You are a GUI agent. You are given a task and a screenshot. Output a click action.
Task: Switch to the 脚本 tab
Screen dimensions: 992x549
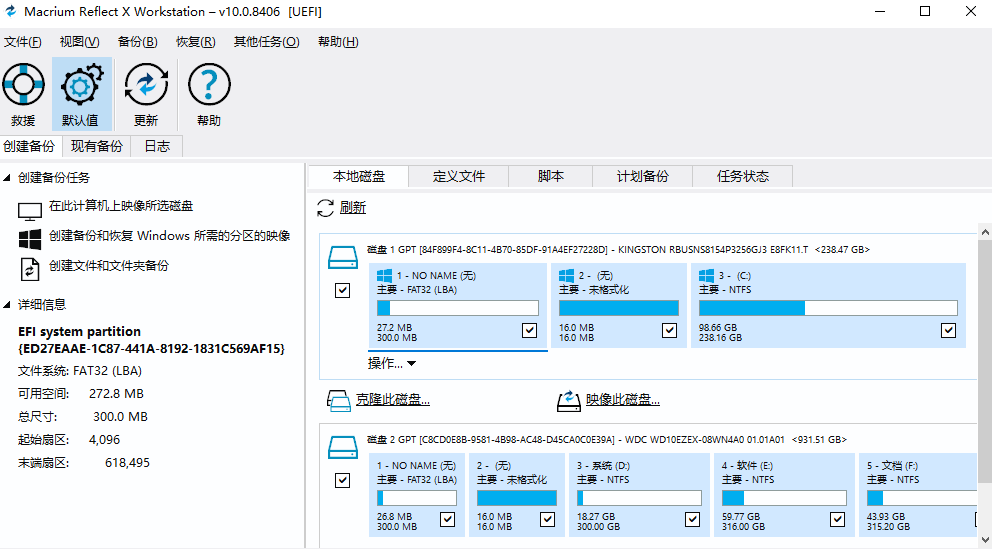coord(550,176)
